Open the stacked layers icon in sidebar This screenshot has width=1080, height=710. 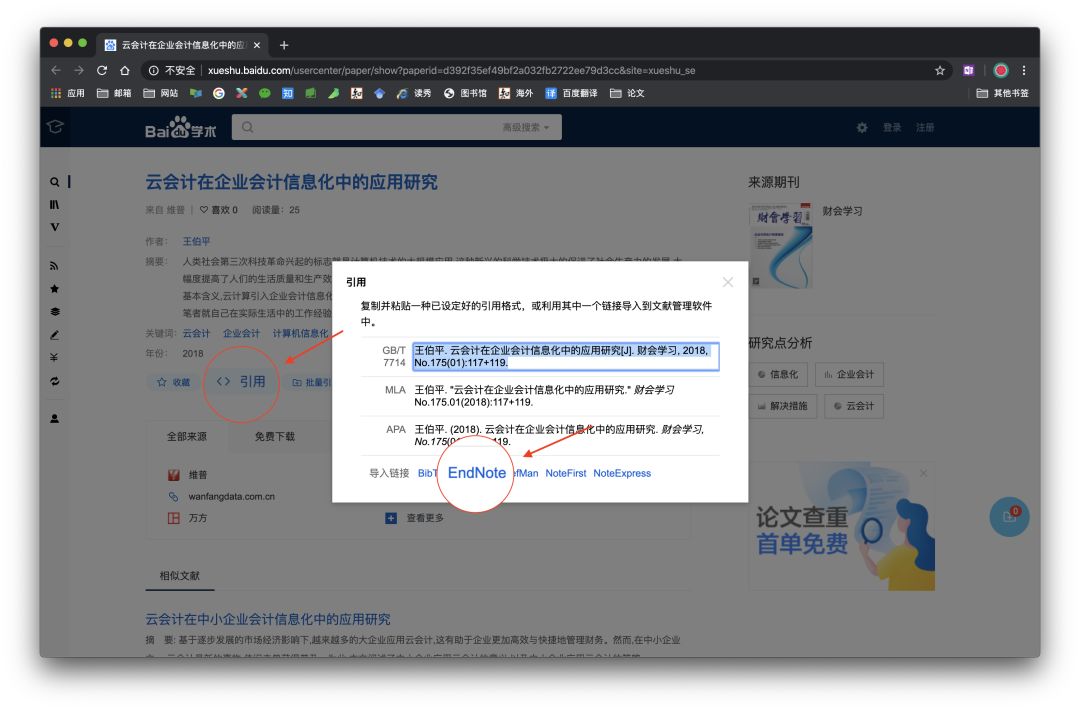pyautogui.click(x=54, y=311)
